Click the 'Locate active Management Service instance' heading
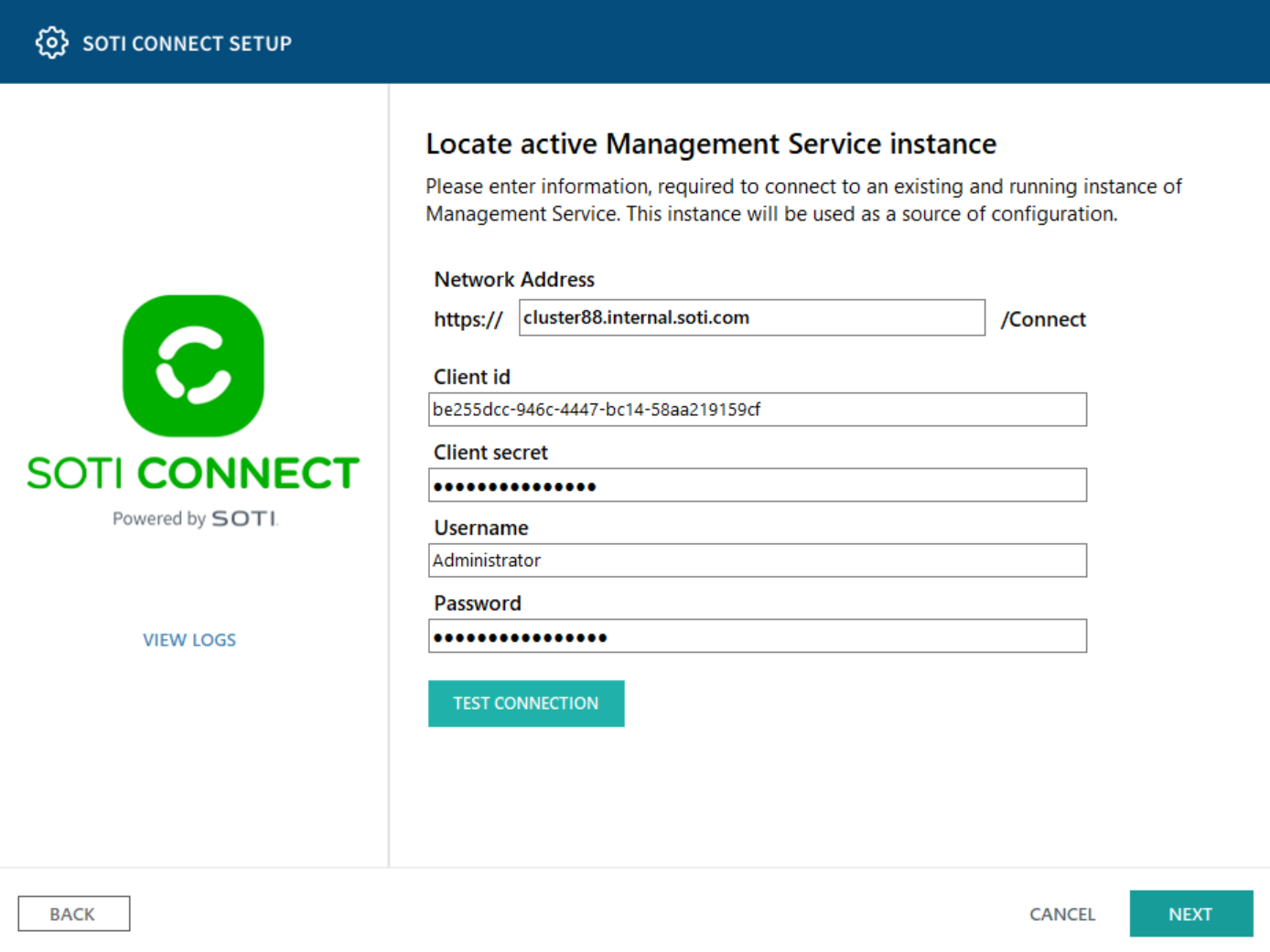1270x952 pixels. click(x=711, y=144)
